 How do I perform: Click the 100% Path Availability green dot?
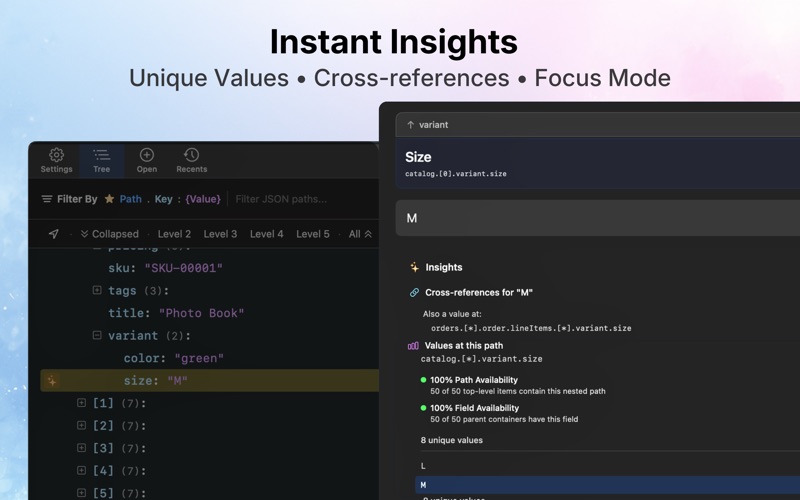[x=423, y=380]
